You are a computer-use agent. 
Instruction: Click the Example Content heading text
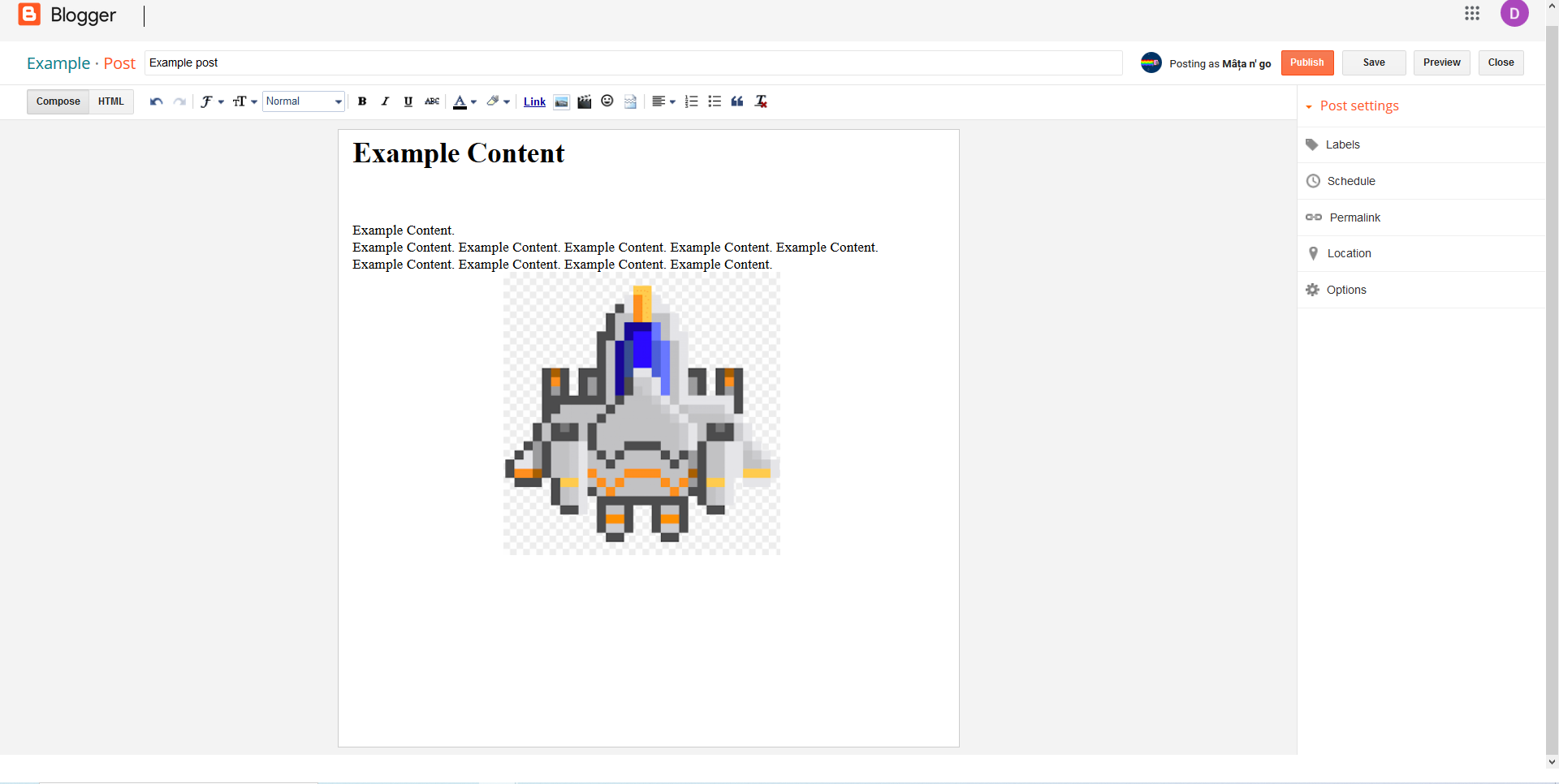(459, 153)
